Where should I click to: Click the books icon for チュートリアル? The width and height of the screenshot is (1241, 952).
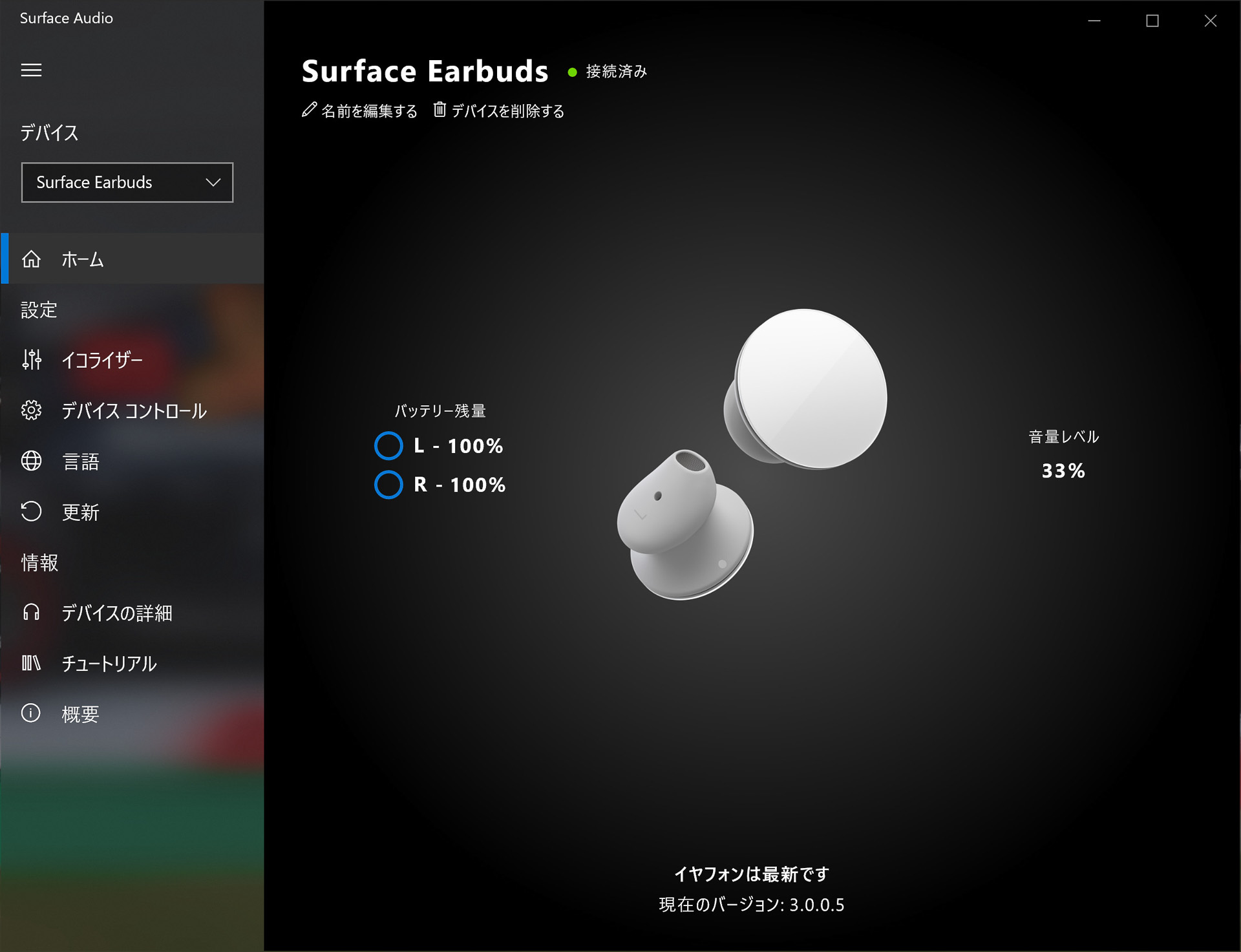[31, 663]
